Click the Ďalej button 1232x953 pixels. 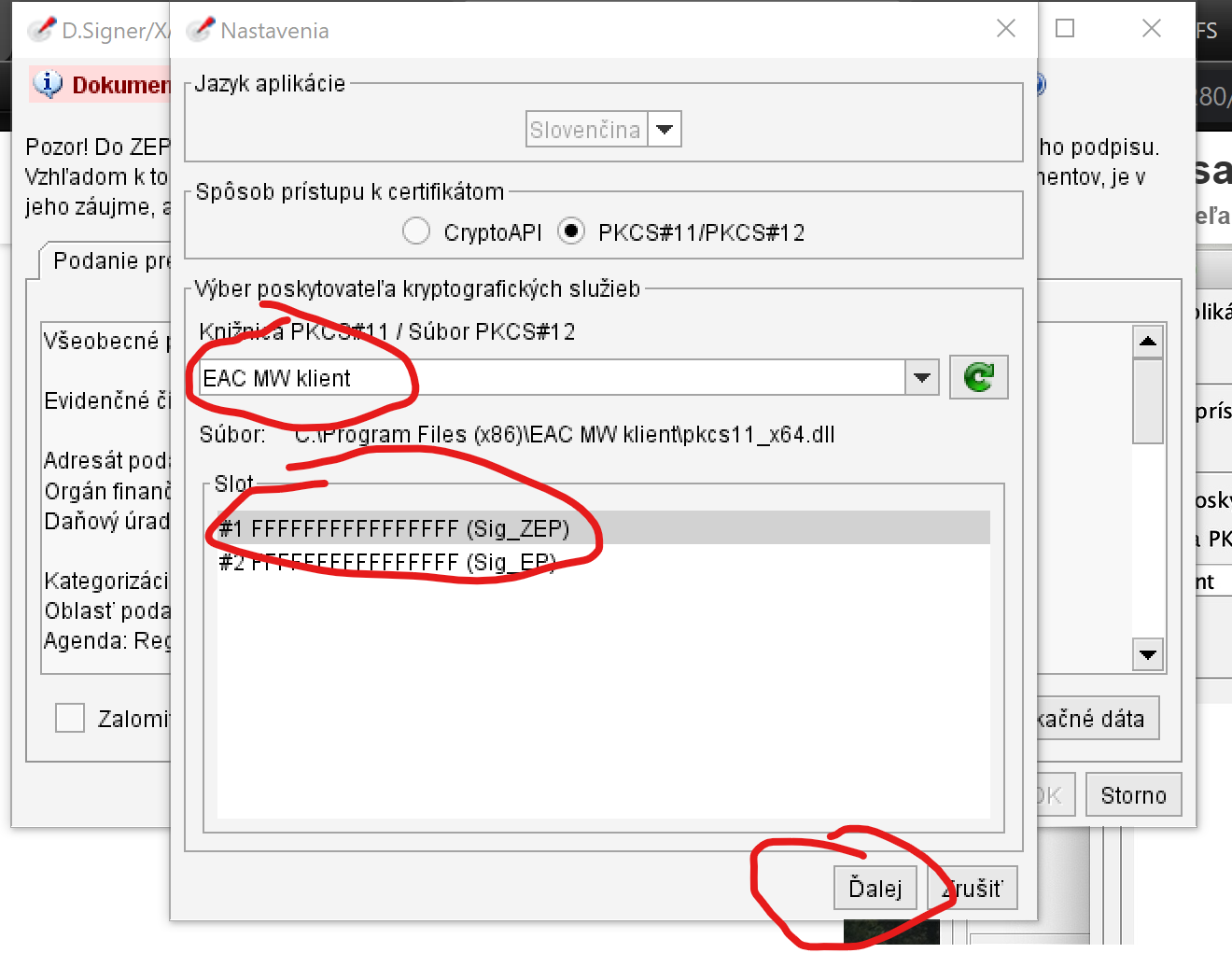click(x=875, y=888)
